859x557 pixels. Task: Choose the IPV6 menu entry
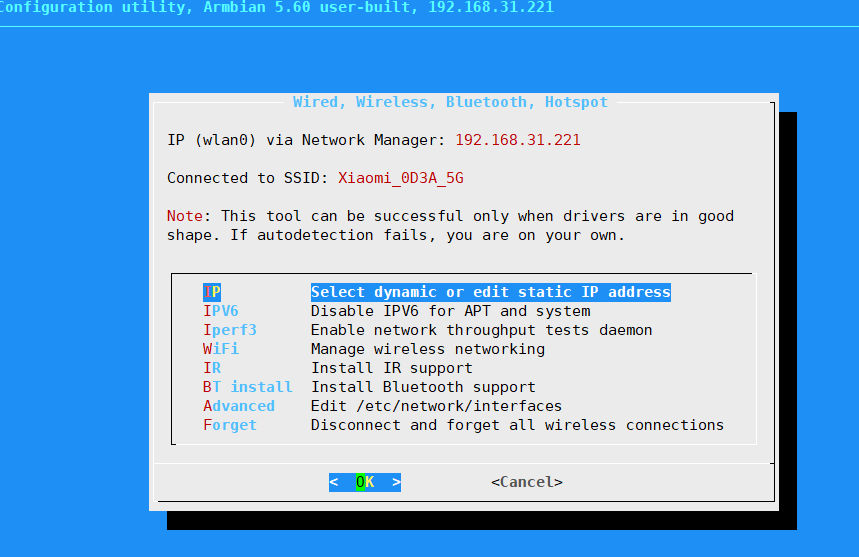point(221,311)
